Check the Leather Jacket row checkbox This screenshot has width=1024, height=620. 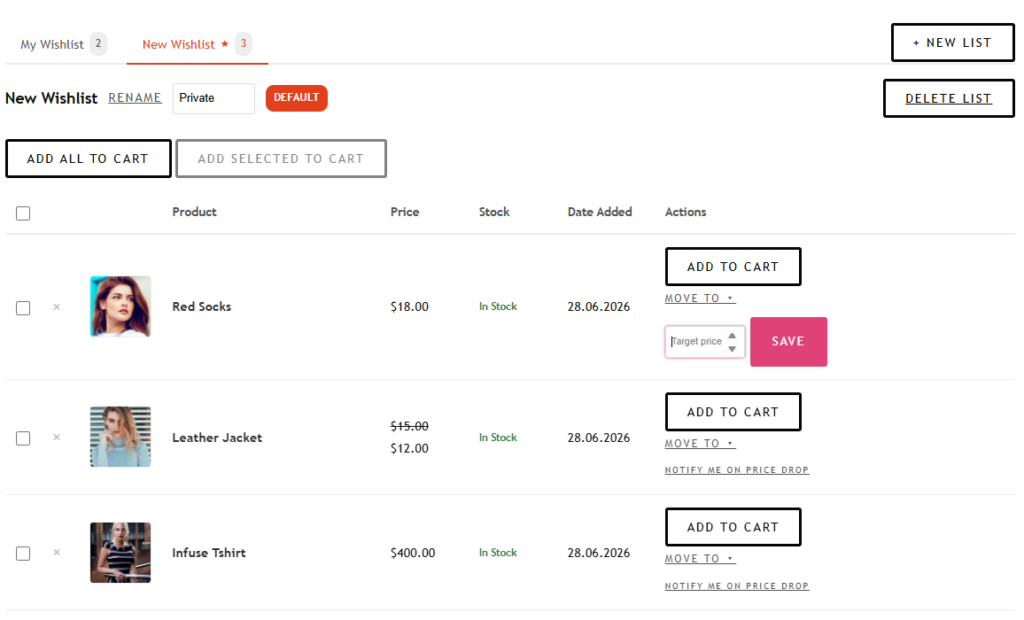click(x=23, y=438)
